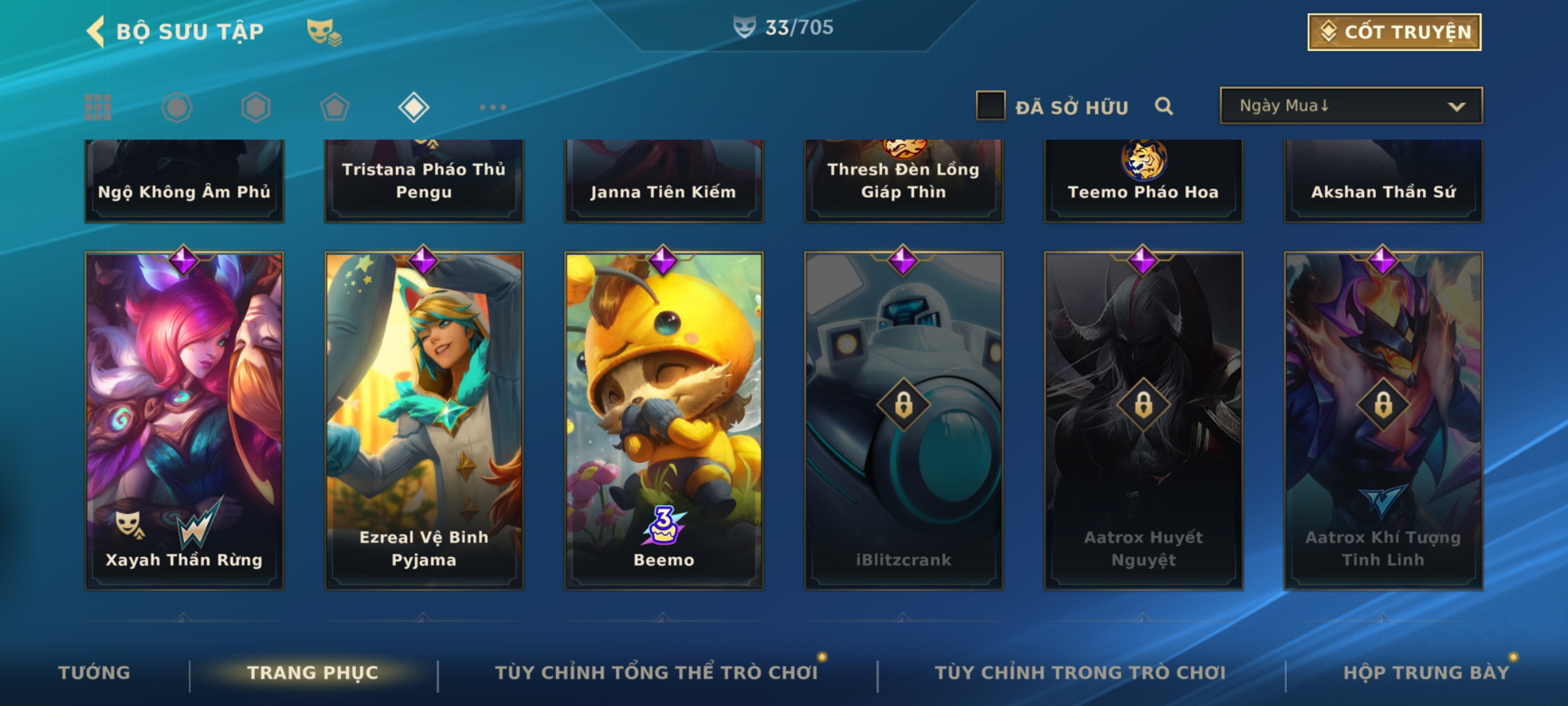The height and width of the screenshot is (706, 1568).
Task: Open the locked iBlitzcrank skin card
Action: [904, 421]
